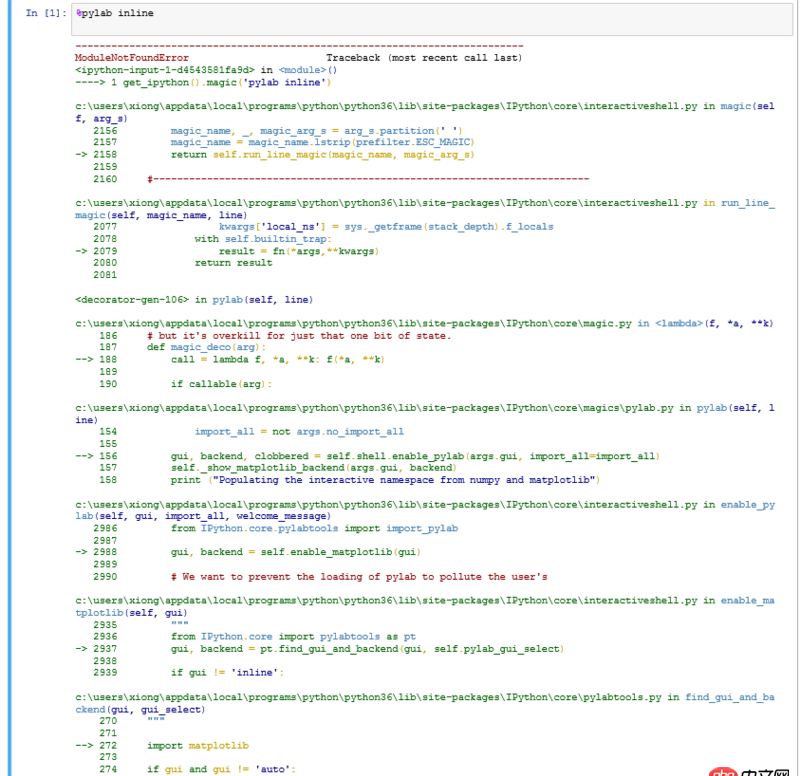Click line 2937 pt.find_gui_and_backend call
The image size is (800, 776).
[366, 649]
